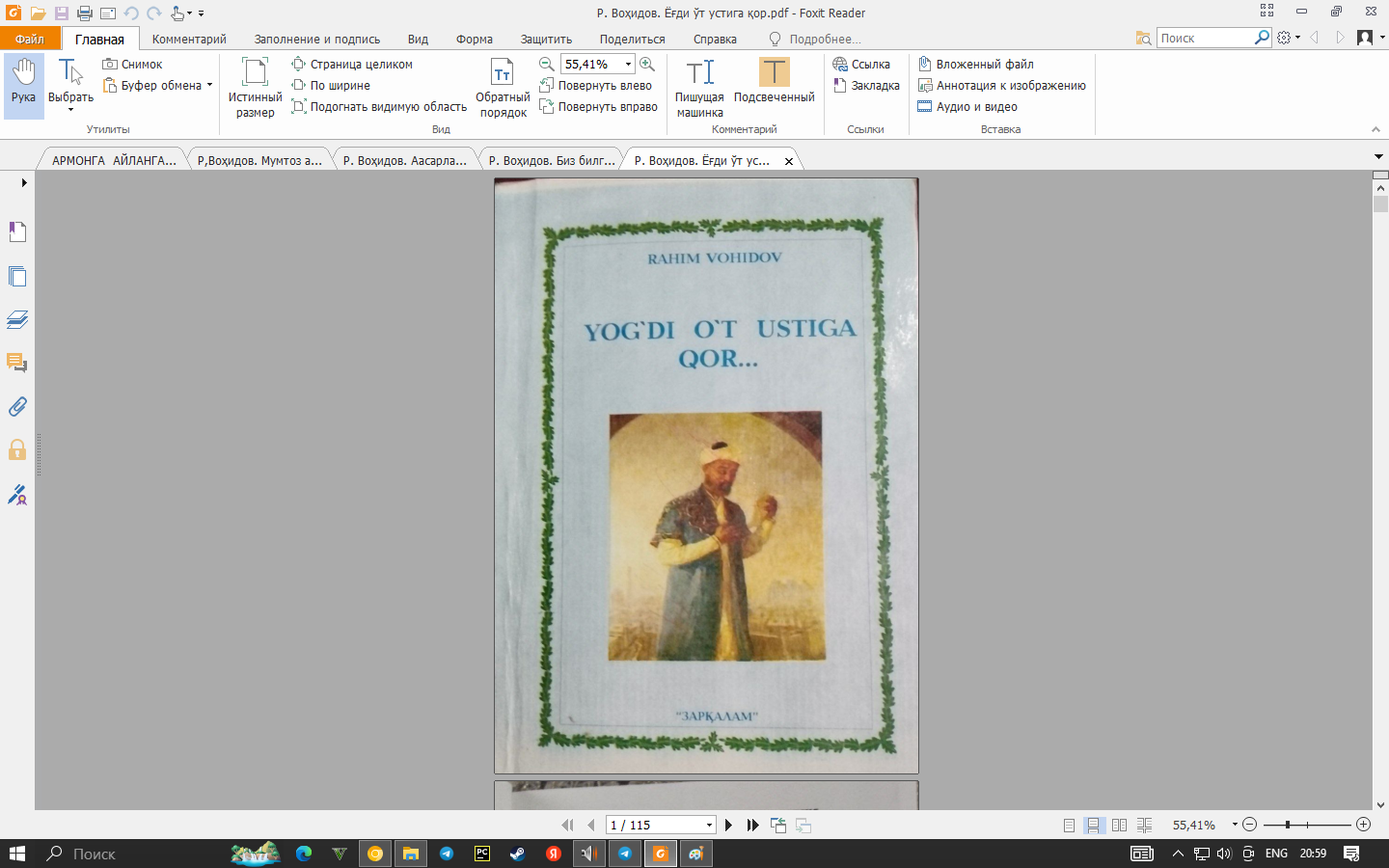
Task: Open the Pages thumbnails panel in the sidebar
Action: 17,276
